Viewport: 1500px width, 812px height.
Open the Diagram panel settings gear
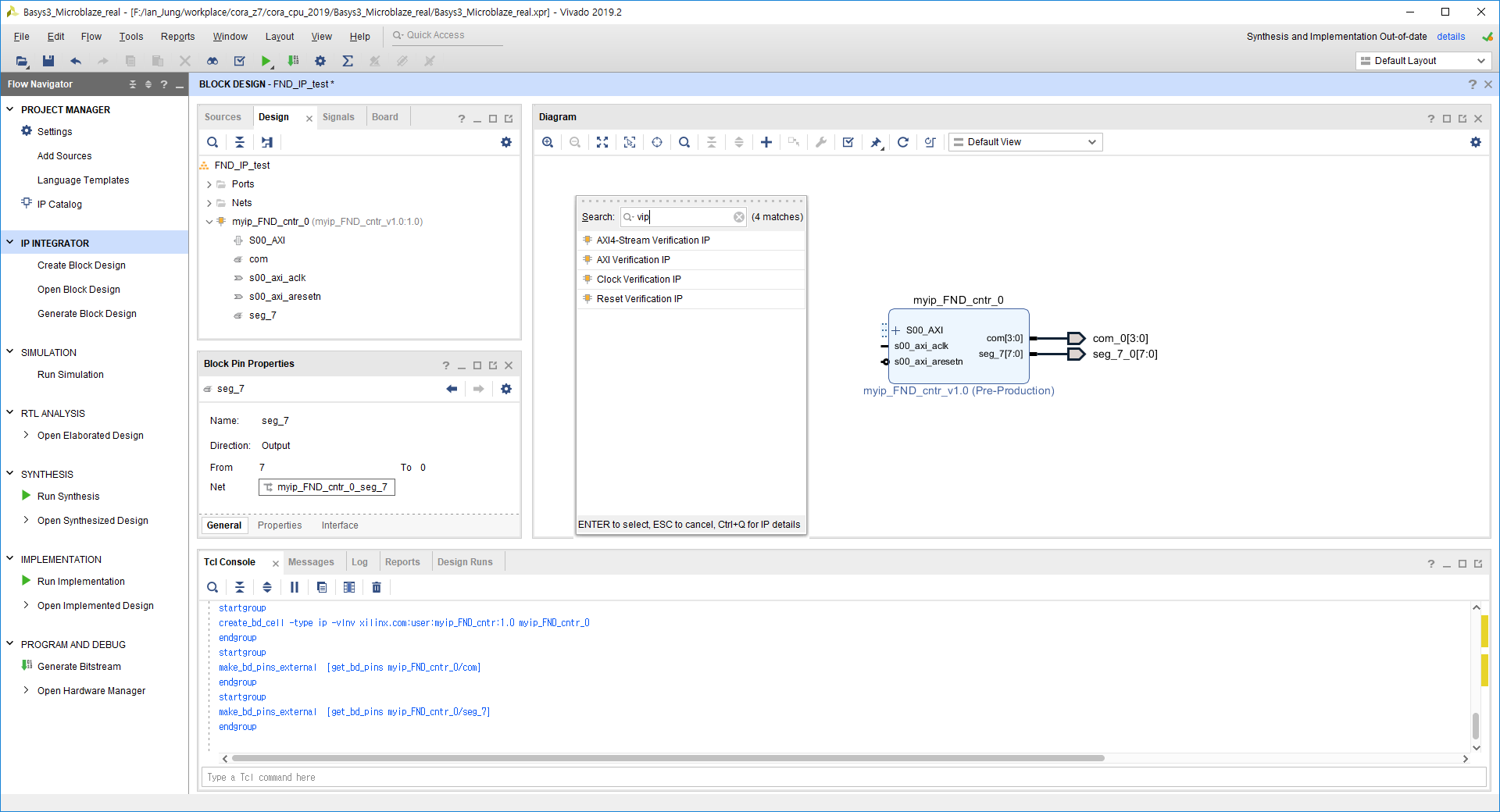1476,142
